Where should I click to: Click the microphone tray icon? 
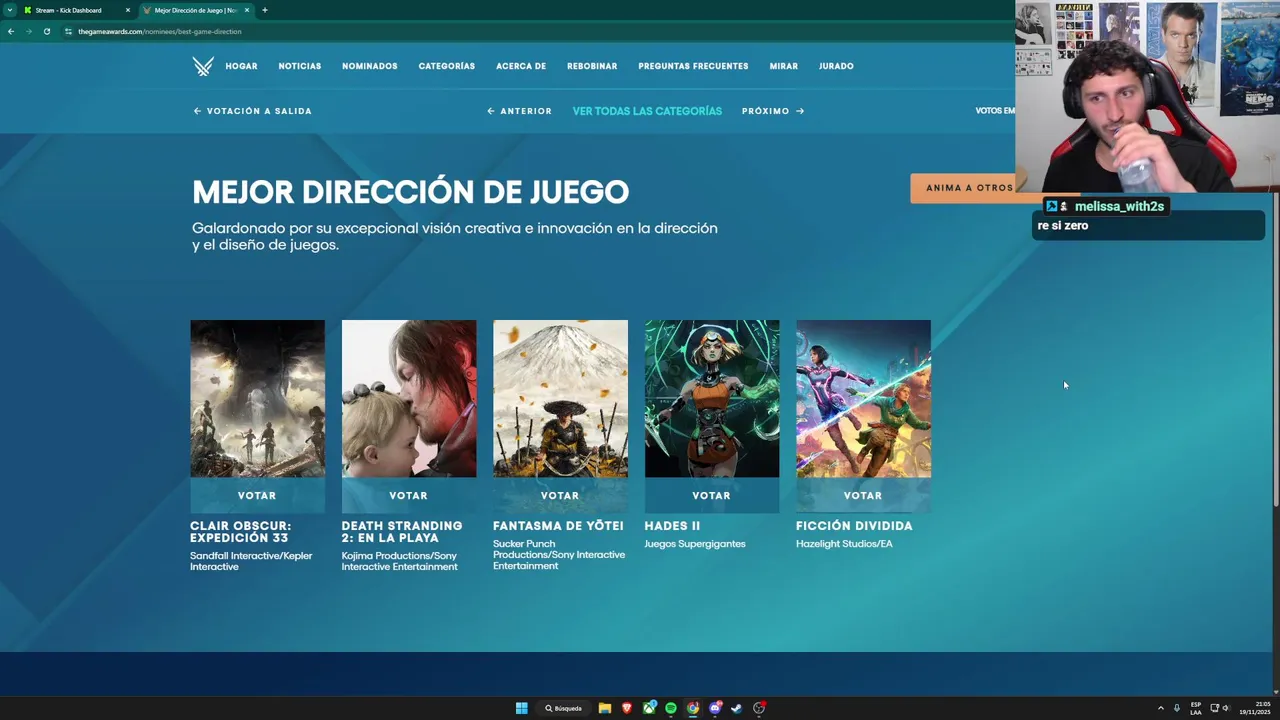(x=1177, y=708)
